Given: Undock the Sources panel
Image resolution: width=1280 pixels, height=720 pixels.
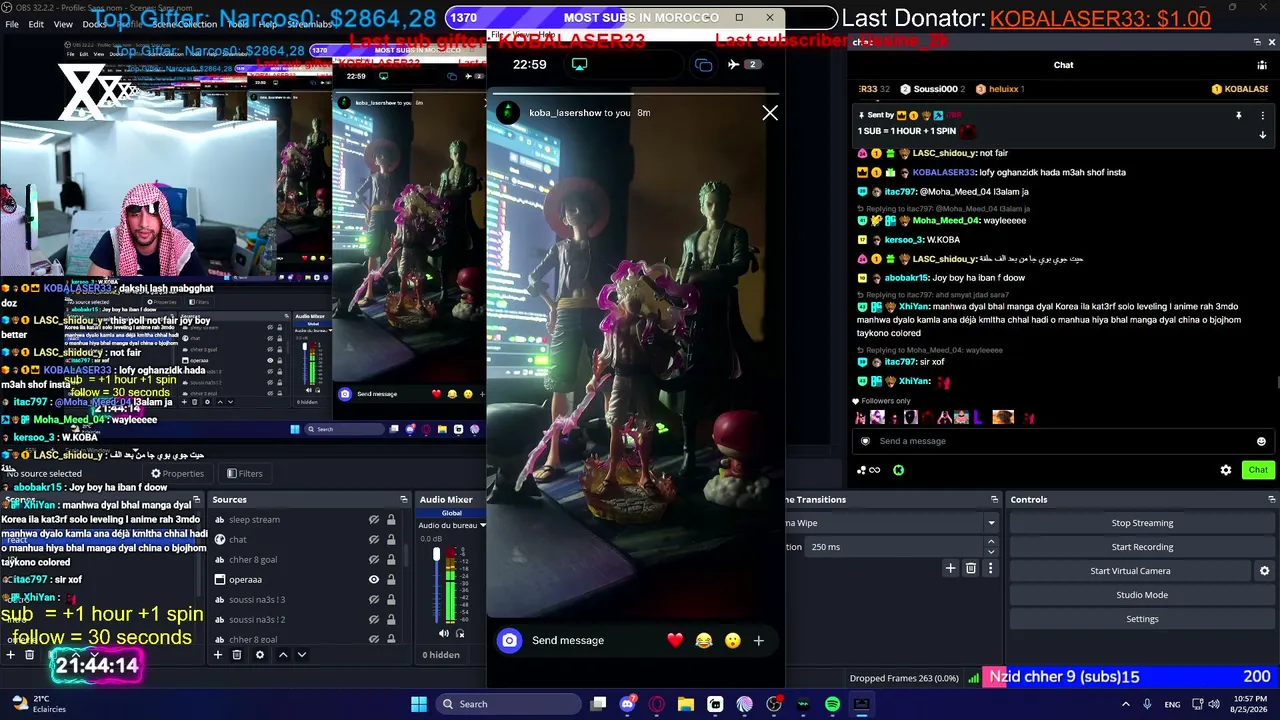Looking at the screenshot, I should pyautogui.click(x=404, y=499).
